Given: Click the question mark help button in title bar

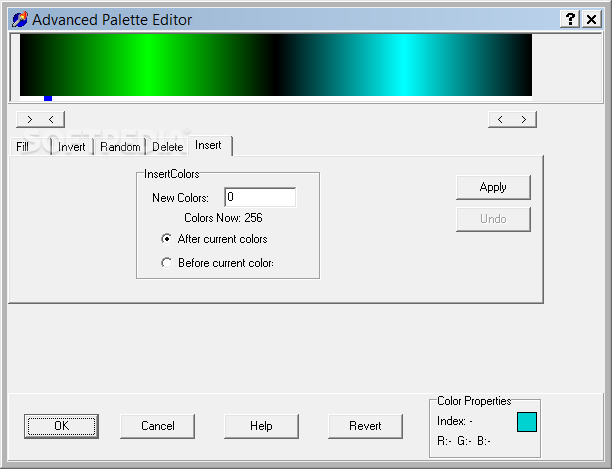Looking at the screenshot, I should click(x=569, y=19).
